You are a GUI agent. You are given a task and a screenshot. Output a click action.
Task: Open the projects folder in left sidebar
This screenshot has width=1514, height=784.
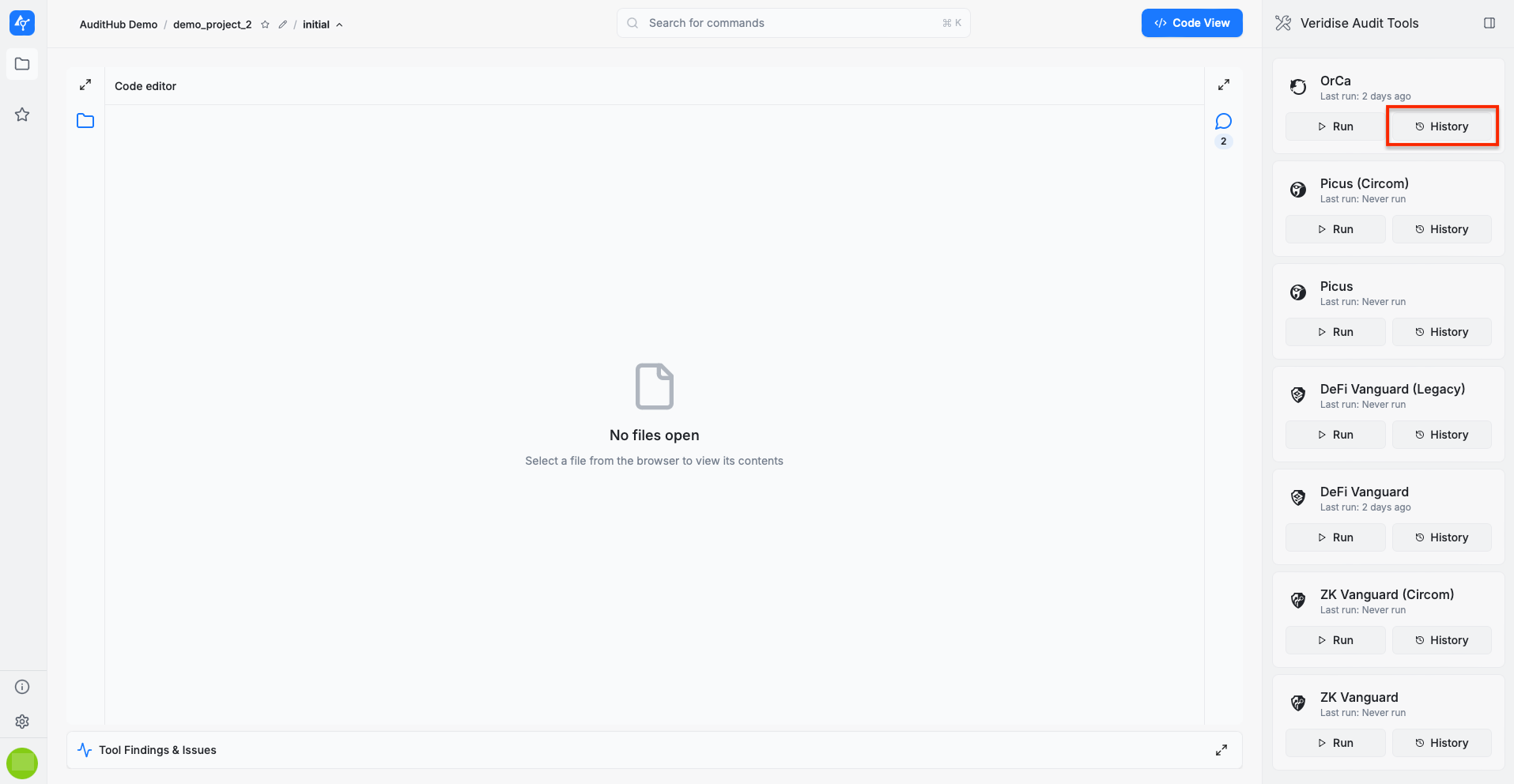point(22,64)
